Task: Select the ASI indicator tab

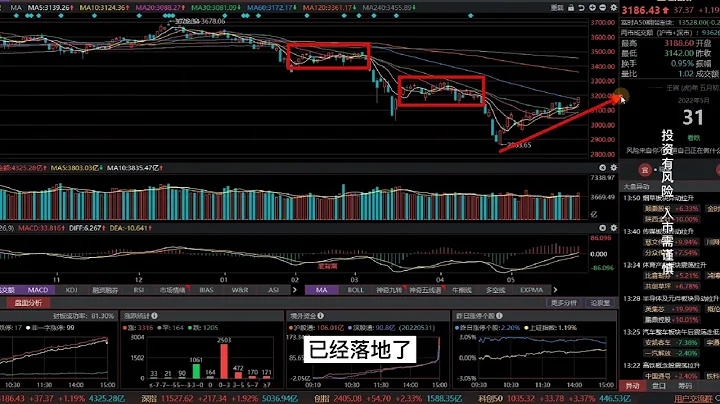Action: (273, 290)
